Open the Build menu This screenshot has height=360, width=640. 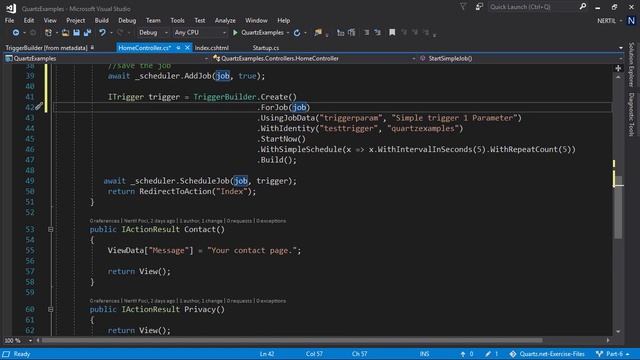[x=102, y=20]
